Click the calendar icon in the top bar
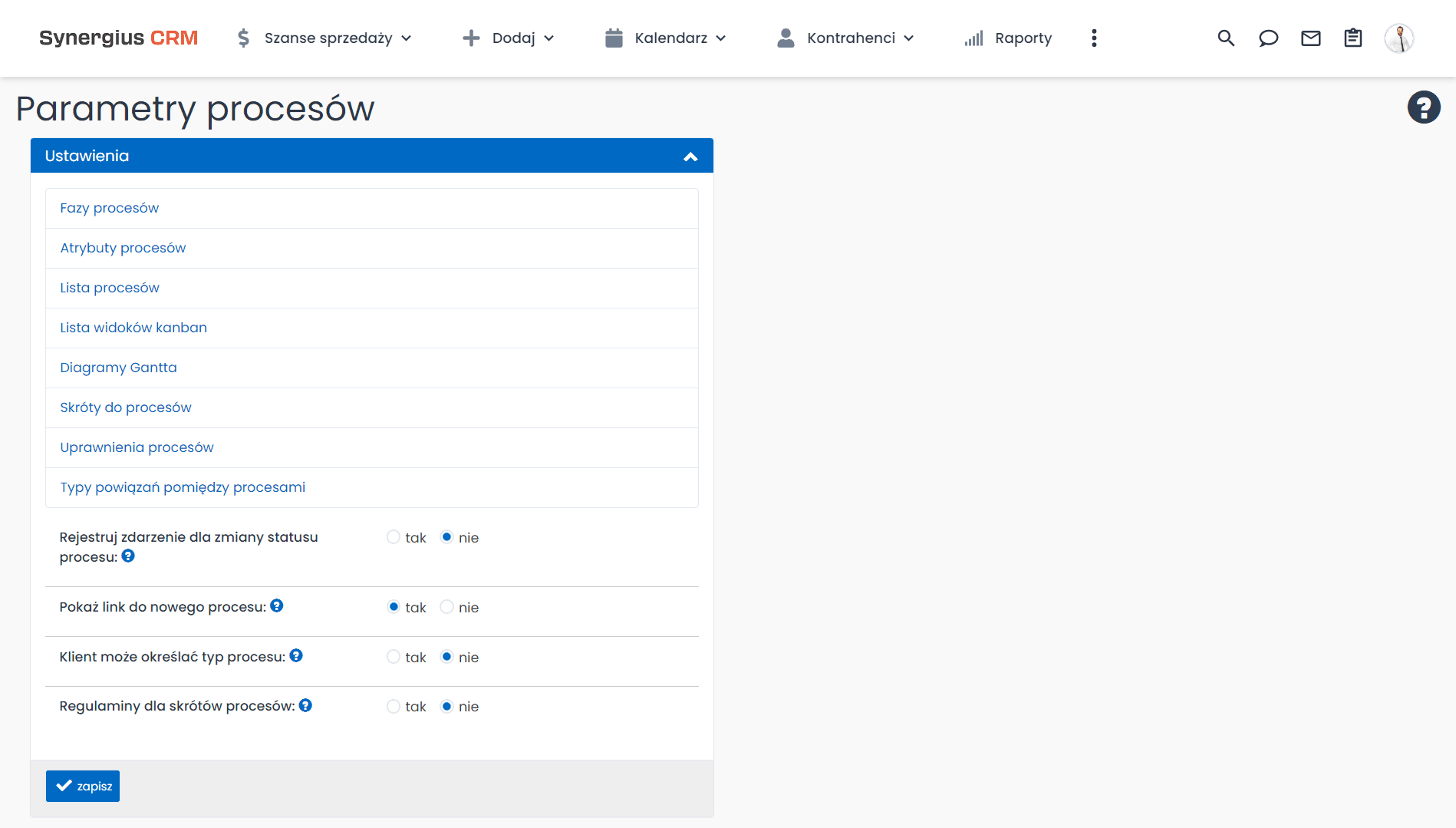 click(614, 38)
